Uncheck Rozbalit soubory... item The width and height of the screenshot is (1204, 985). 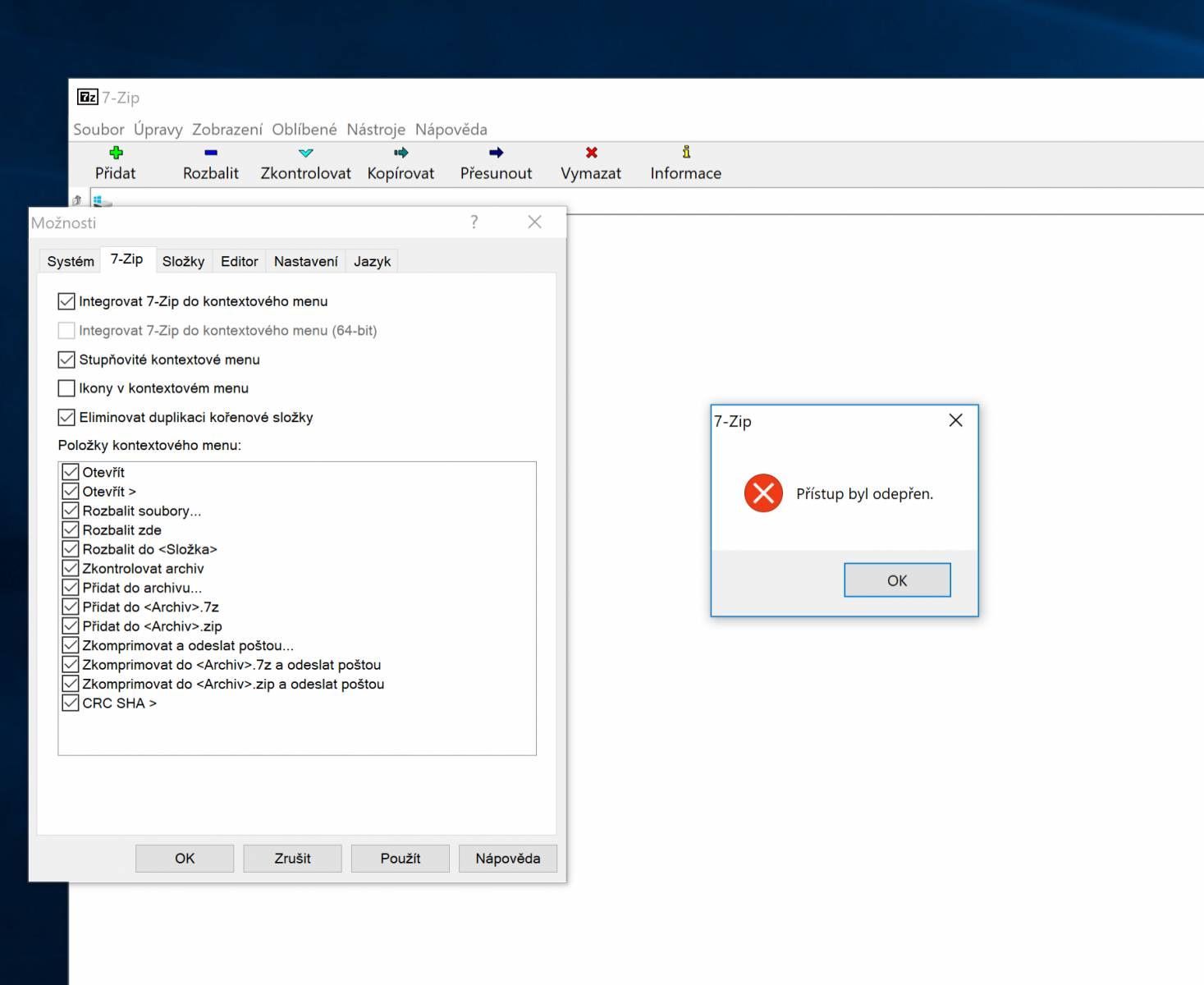coord(71,511)
